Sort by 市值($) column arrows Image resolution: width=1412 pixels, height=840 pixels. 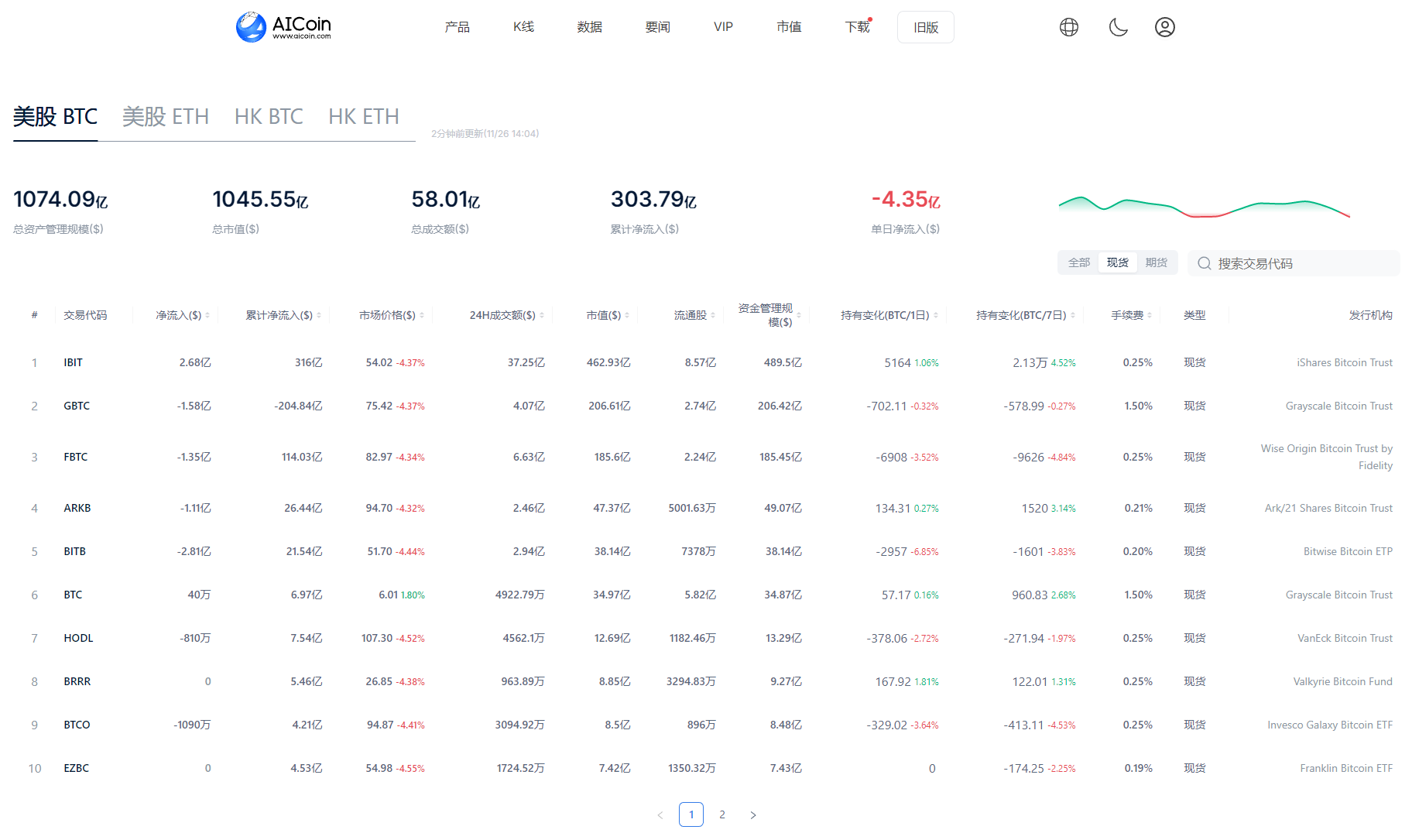(627, 315)
